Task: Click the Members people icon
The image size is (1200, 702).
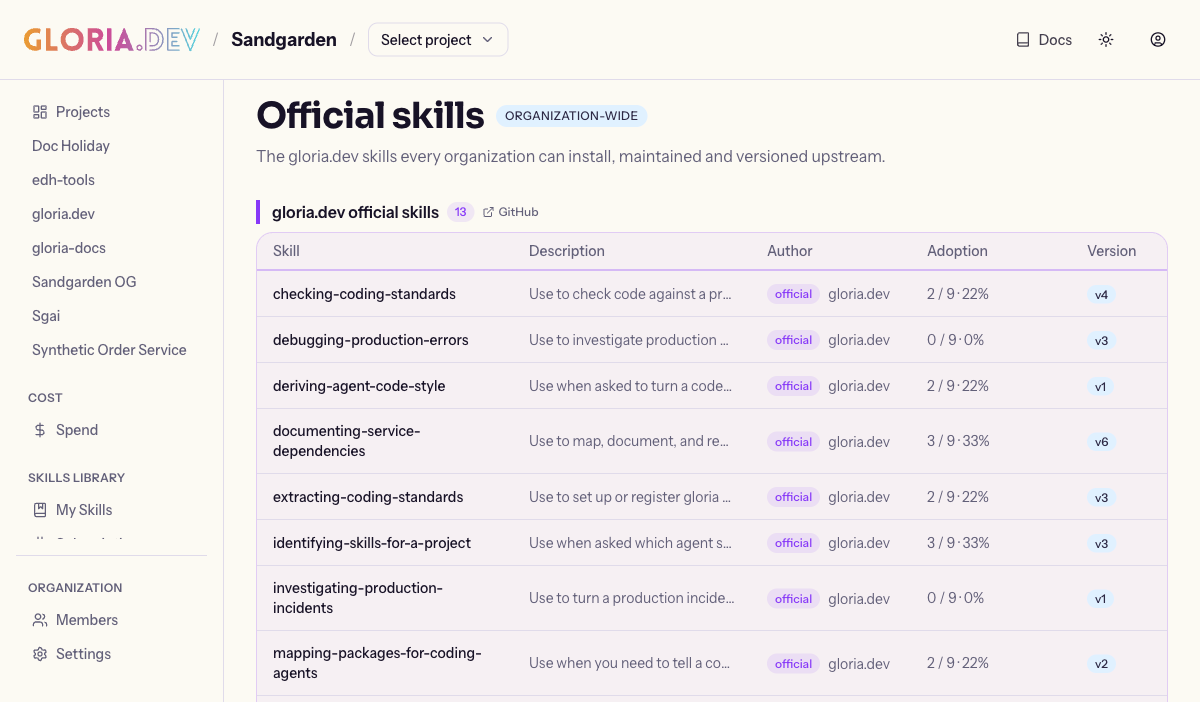Action: pyautogui.click(x=40, y=620)
